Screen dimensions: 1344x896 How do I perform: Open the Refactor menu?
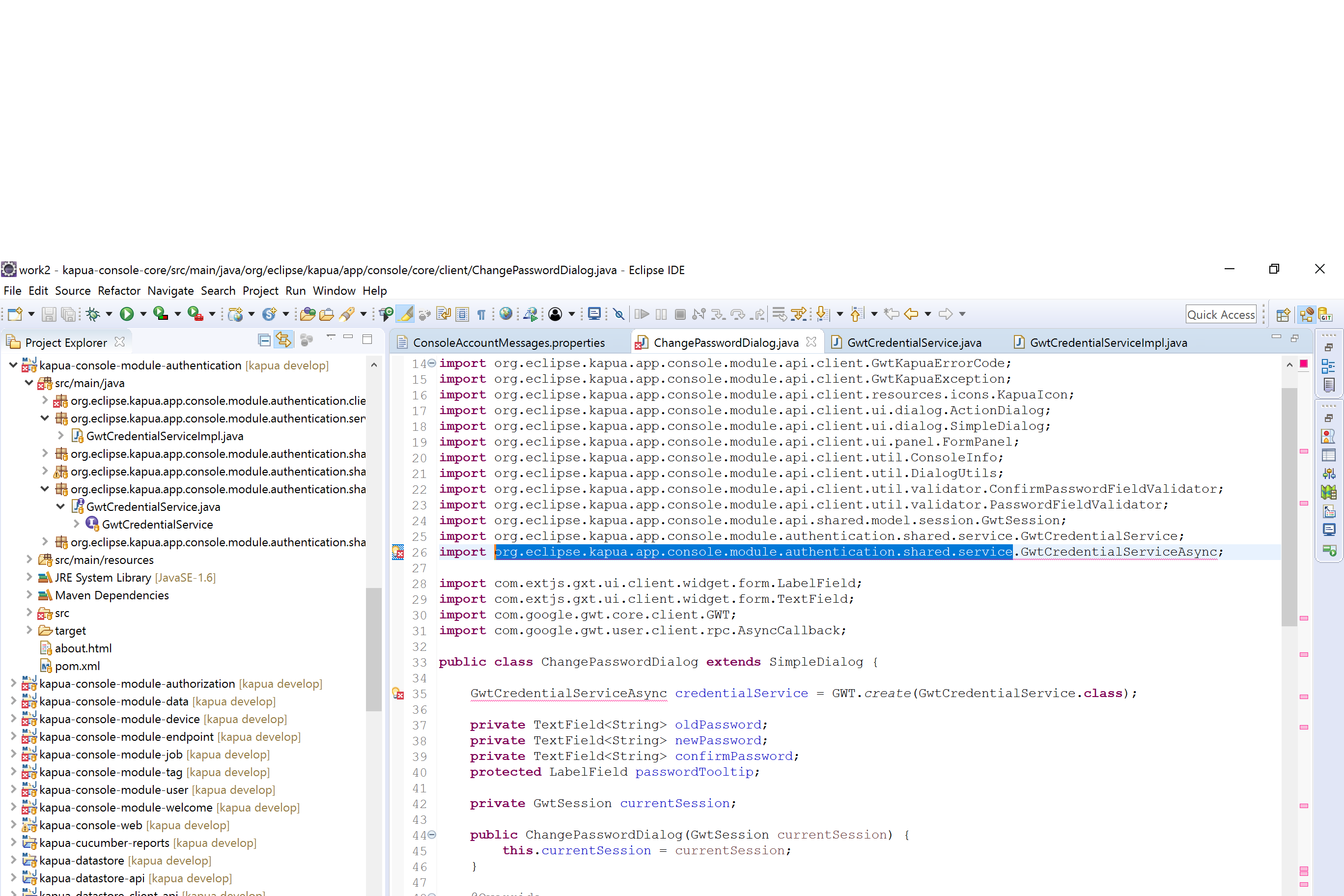[x=119, y=291]
